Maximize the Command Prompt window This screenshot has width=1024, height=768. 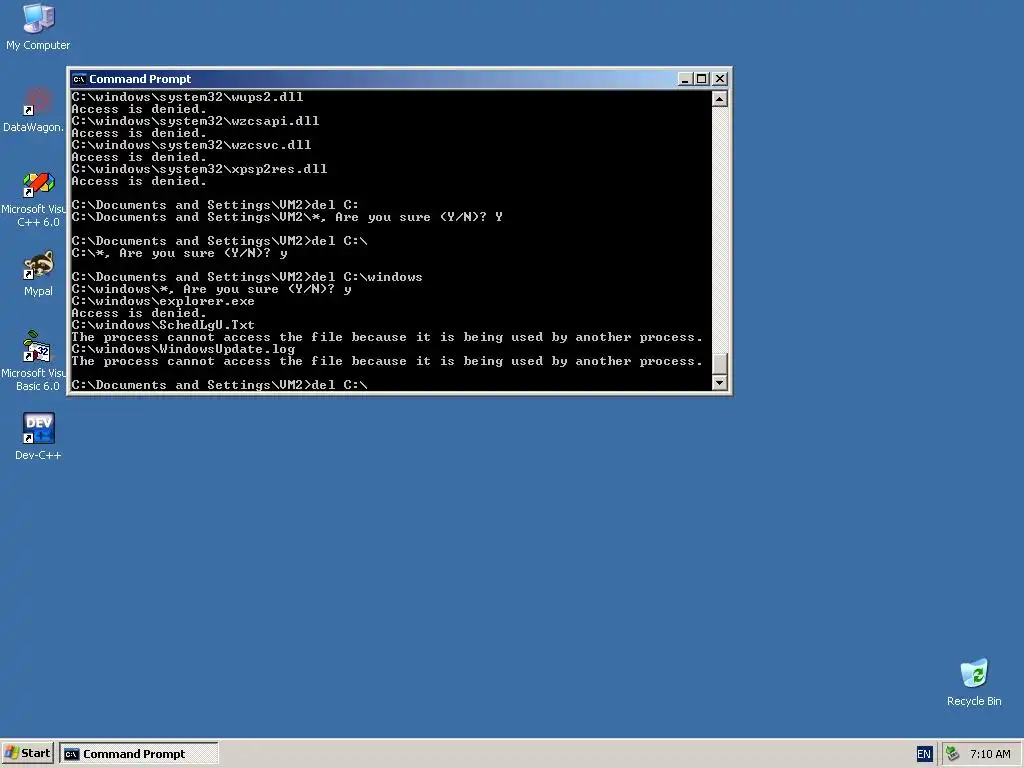pos(701,79)
